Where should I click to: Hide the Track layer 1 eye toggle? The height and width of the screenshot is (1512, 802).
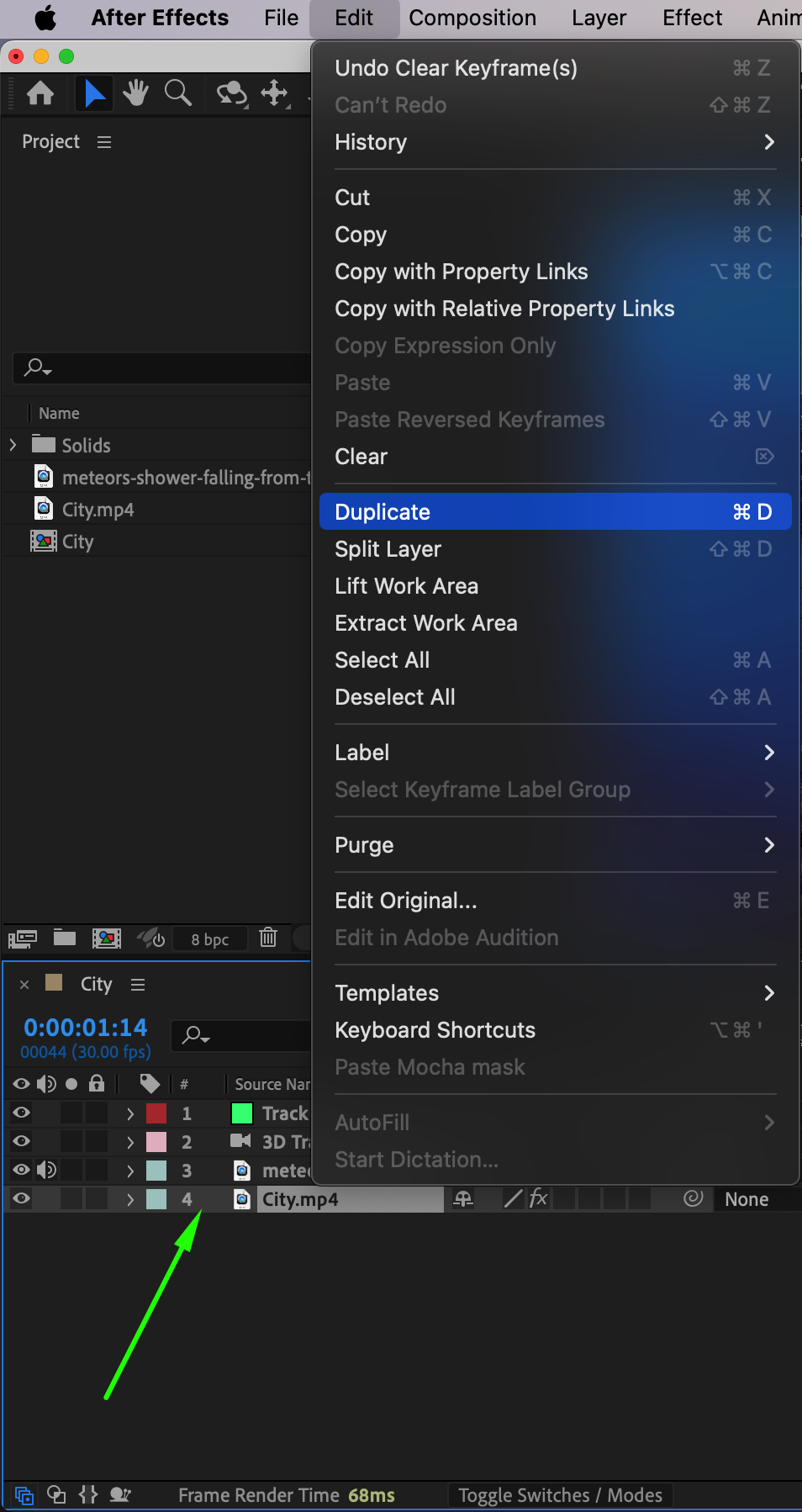click(x=22, y=1113)
